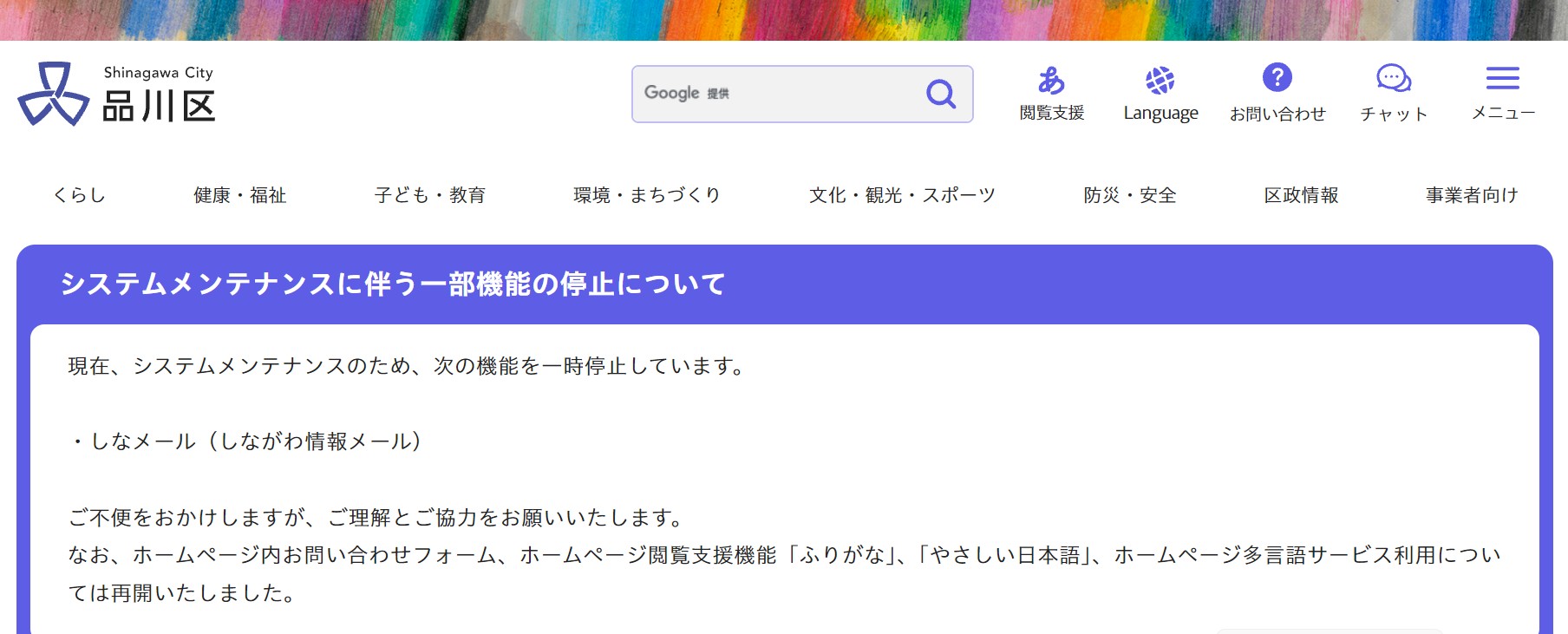Image resolution: width=1568 pixels, height=634 pixels.
Task: Select the 子ども・教育 navigation item
Action: (430, 195)
